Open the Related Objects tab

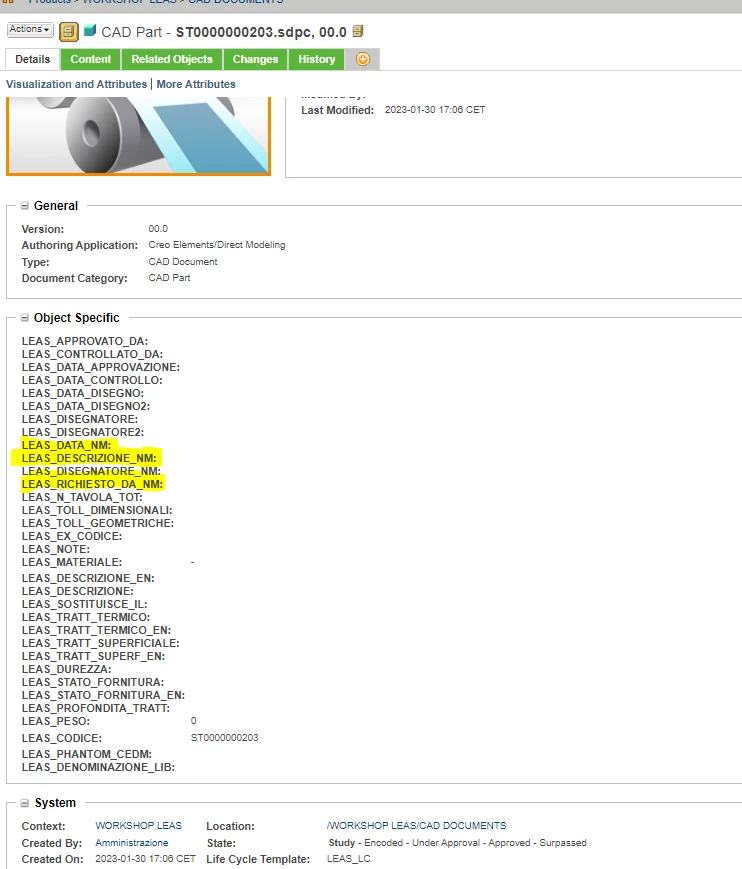tap(172, 59)
